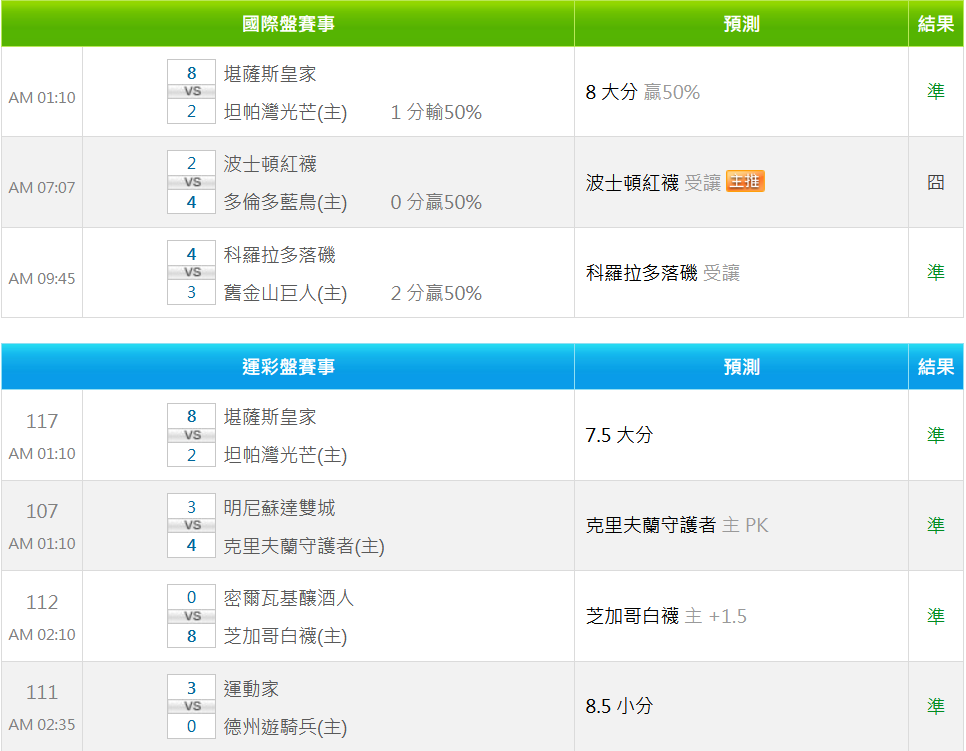
Task: Click 結果 header in blue table
Action: [x=936, y=367]
